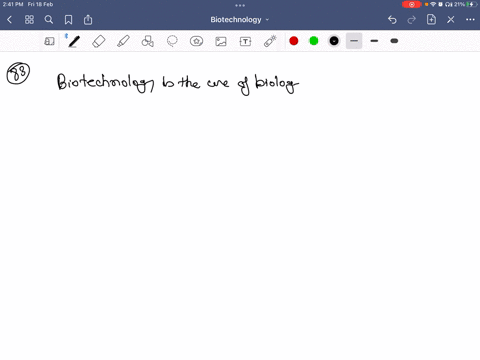The image size is (480, 360).
Task: Tap the red screen recording indicator
Action: (x=412, y=4)
